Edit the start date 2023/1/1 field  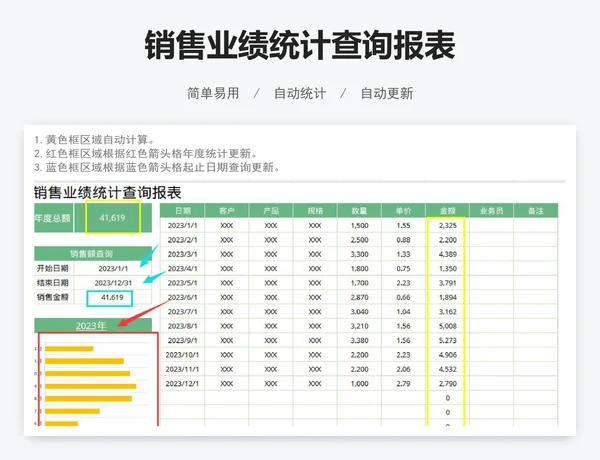113,269
